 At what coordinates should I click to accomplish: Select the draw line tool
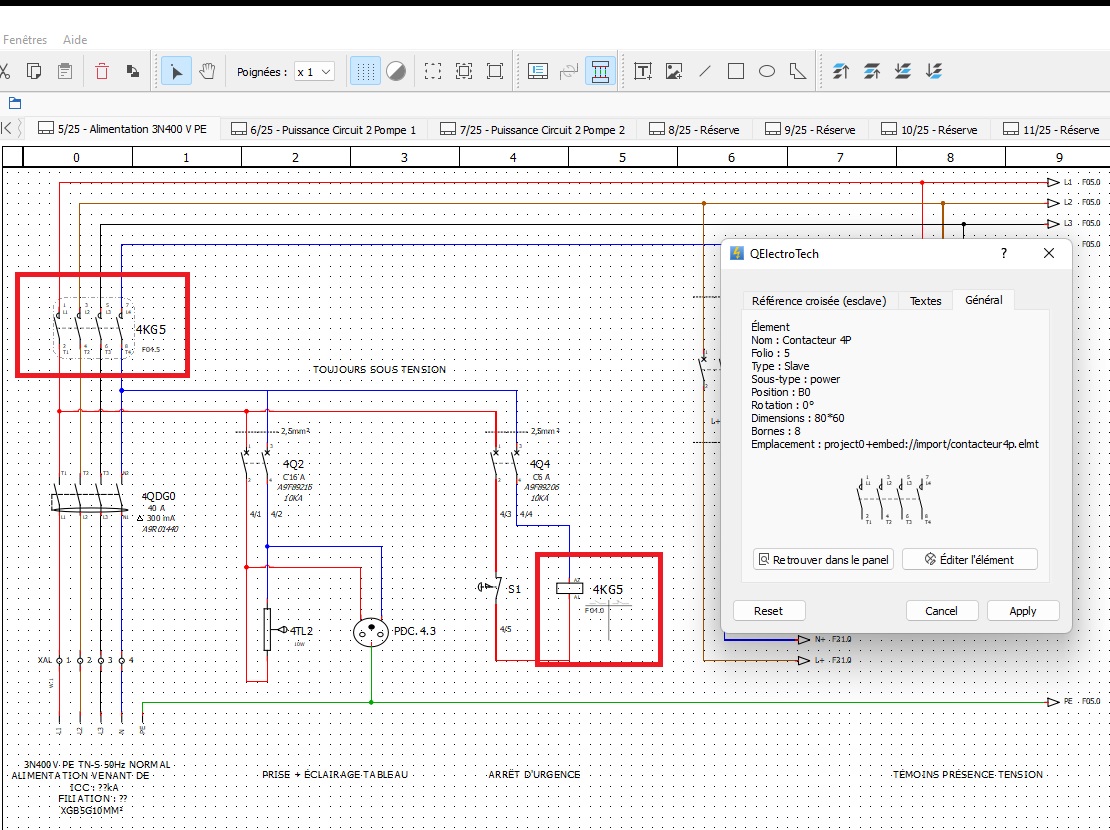coord(705,72)
